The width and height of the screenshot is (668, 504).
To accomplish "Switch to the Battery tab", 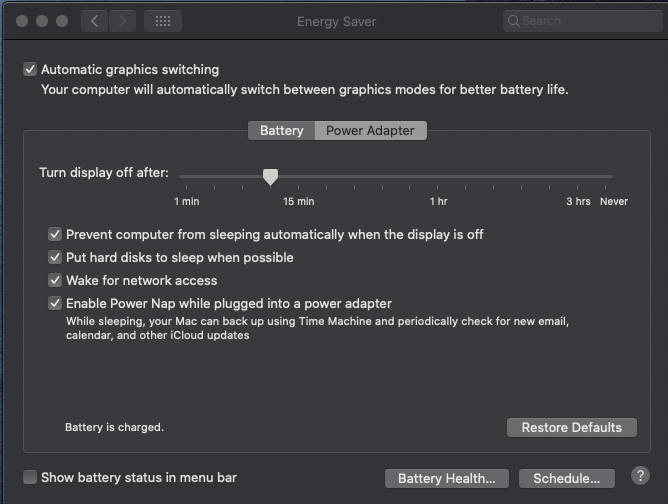I will click(282, 130).
